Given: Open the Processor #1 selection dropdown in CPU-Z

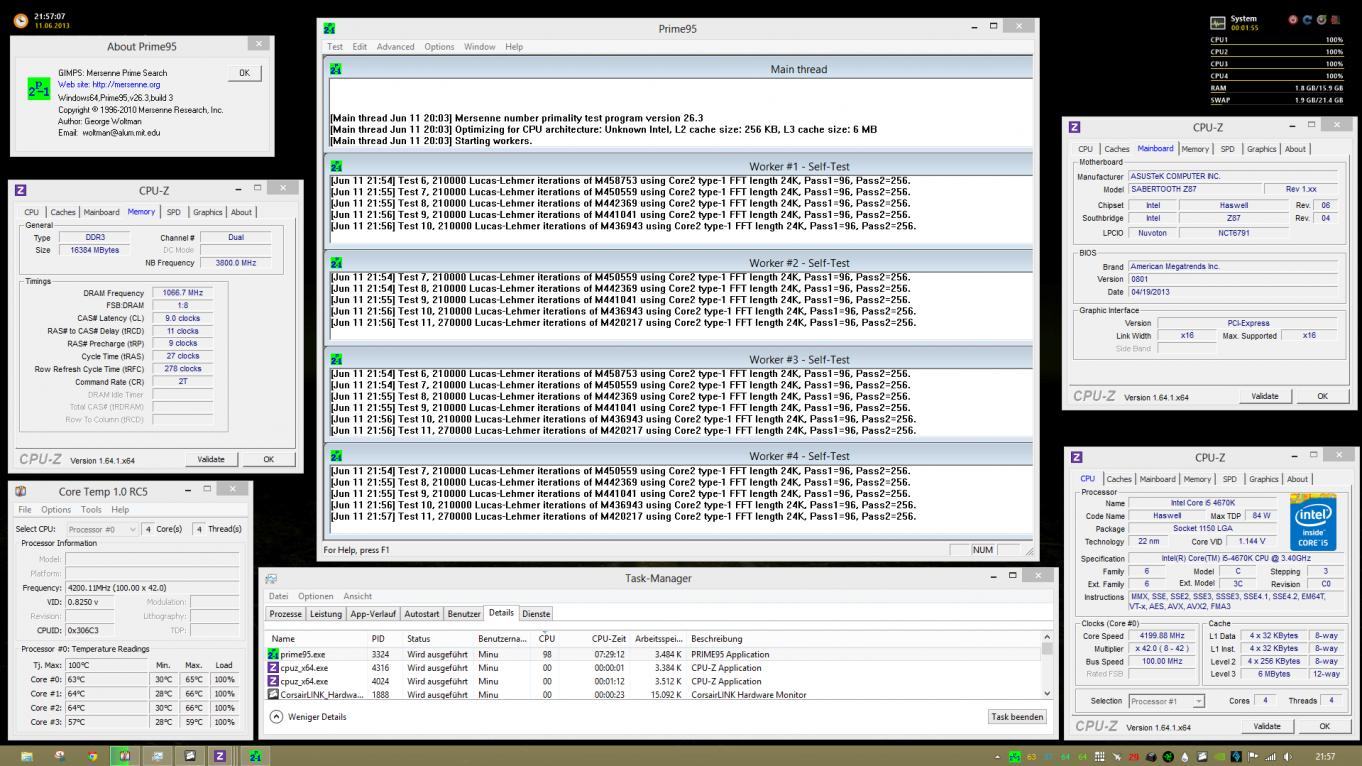Looking at the screenshot, I should pos(1167,701).
